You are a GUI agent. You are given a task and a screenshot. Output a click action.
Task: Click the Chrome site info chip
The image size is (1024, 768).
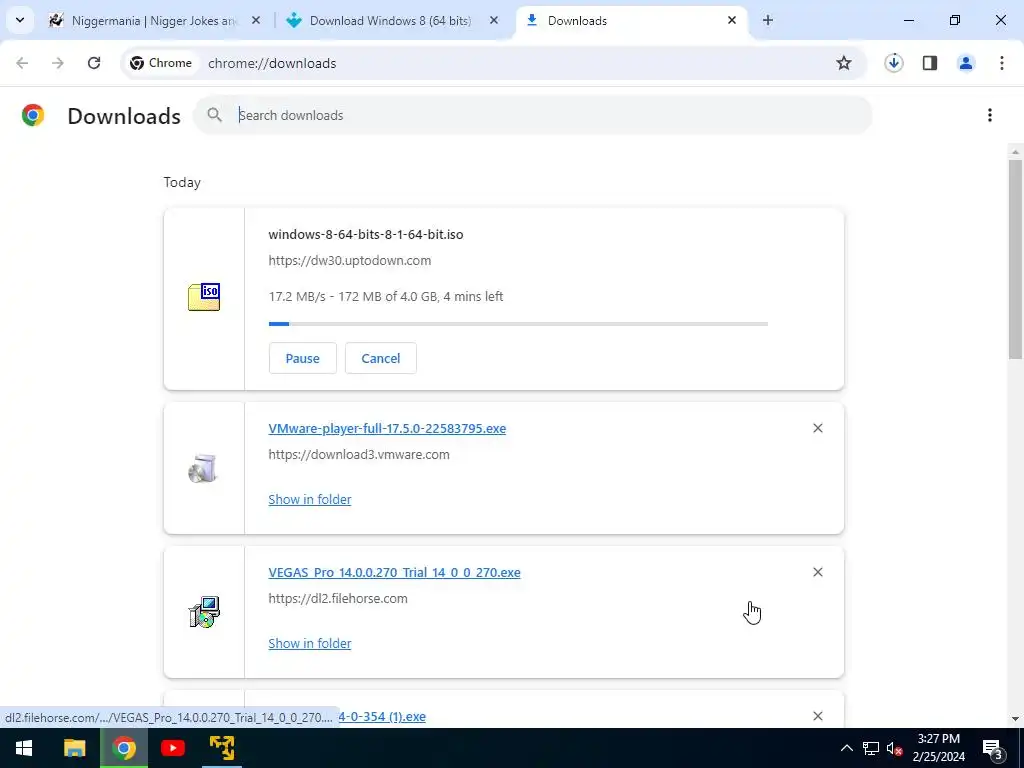tap(161, 63)
